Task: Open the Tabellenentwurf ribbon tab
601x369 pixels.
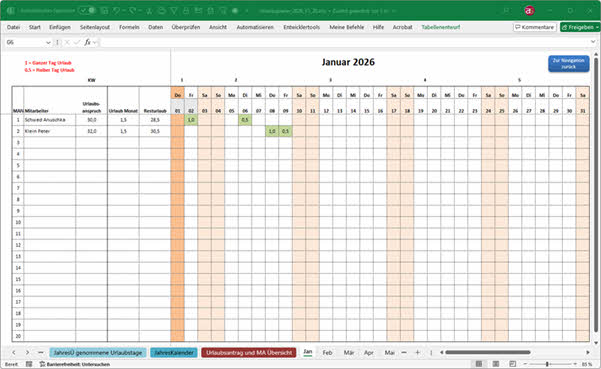Action: pyautogui.click(x=441, y=27)
